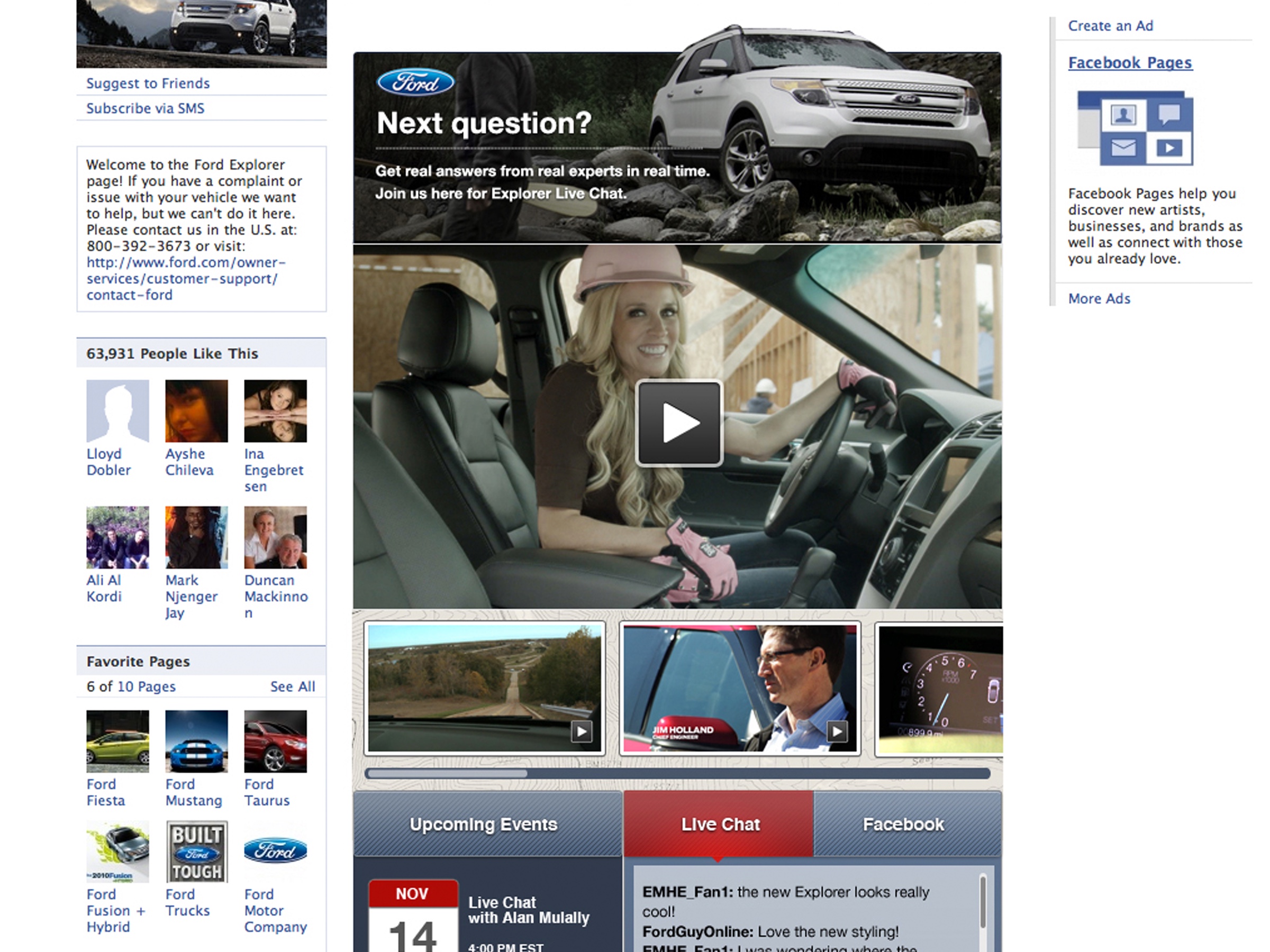
Task: Click the Ford Mustang text link
Action: point(194,792)
